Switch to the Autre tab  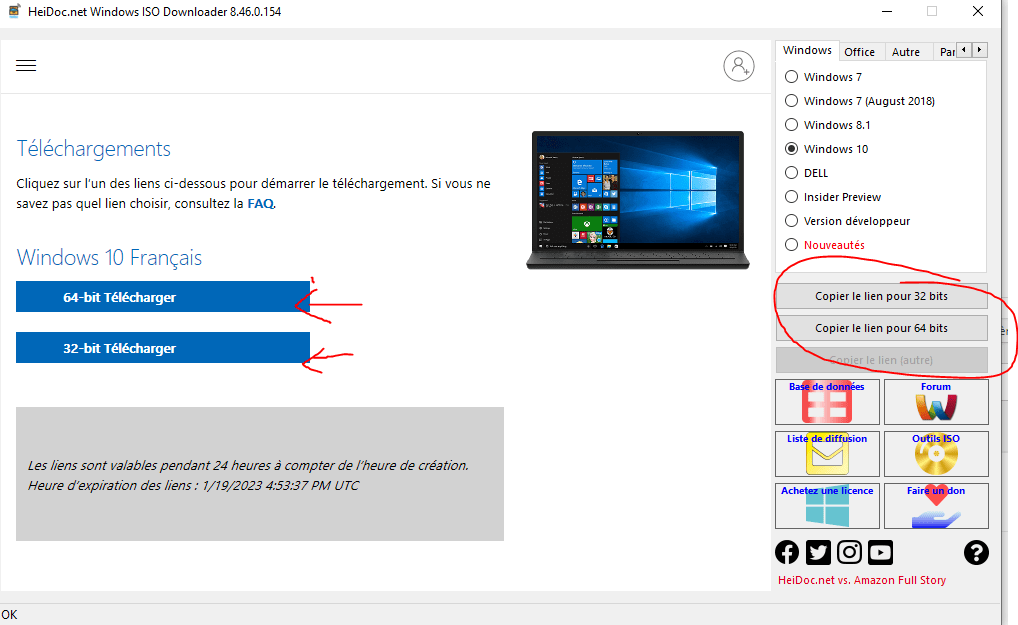(906, 52)
